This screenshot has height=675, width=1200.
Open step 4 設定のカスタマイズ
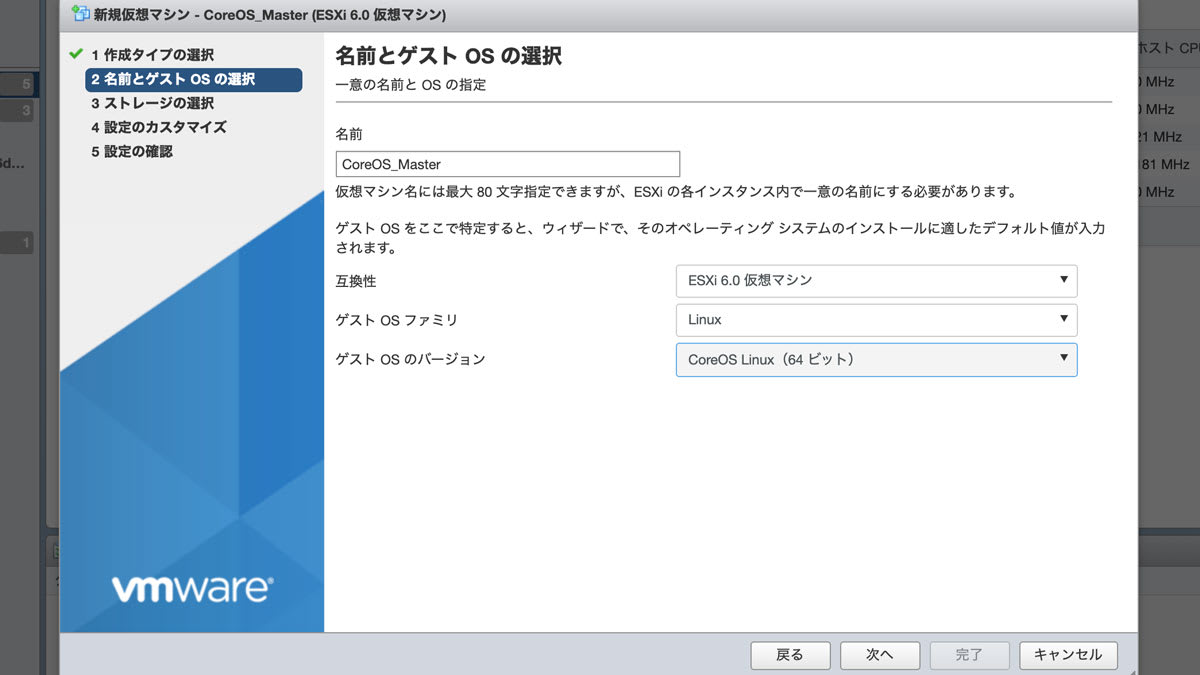pyautogui.click(x=159, y=127)
